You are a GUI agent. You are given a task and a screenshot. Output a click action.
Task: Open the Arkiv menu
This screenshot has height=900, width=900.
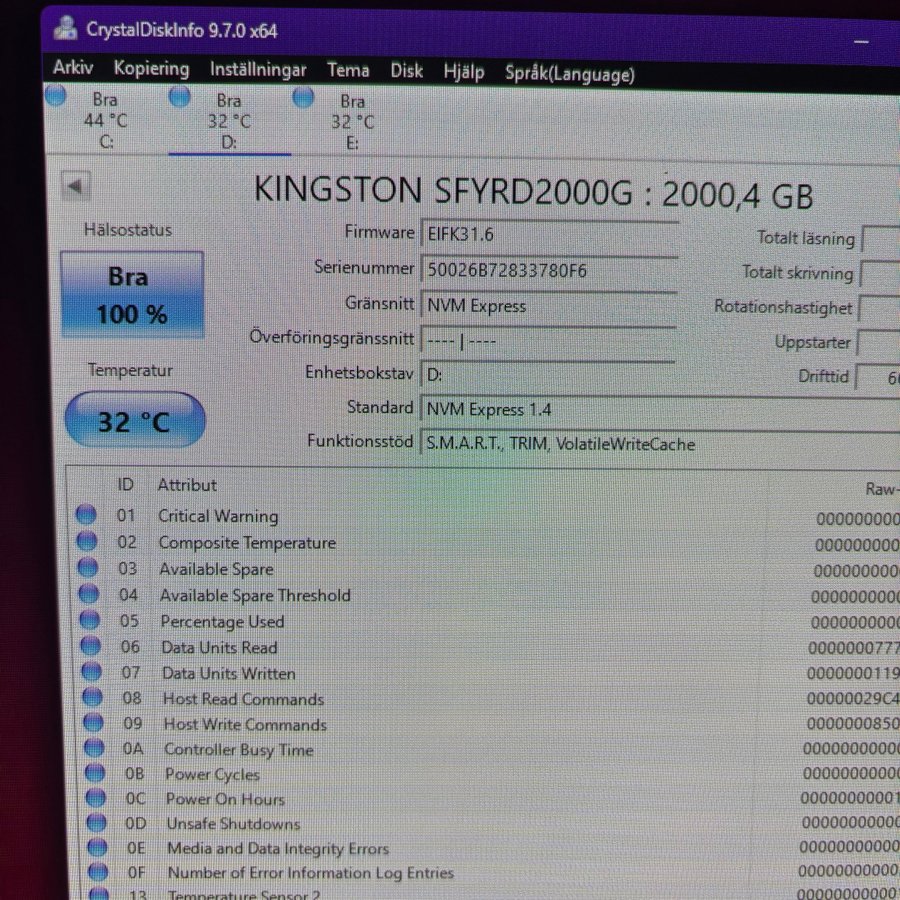tap(73, 67)
